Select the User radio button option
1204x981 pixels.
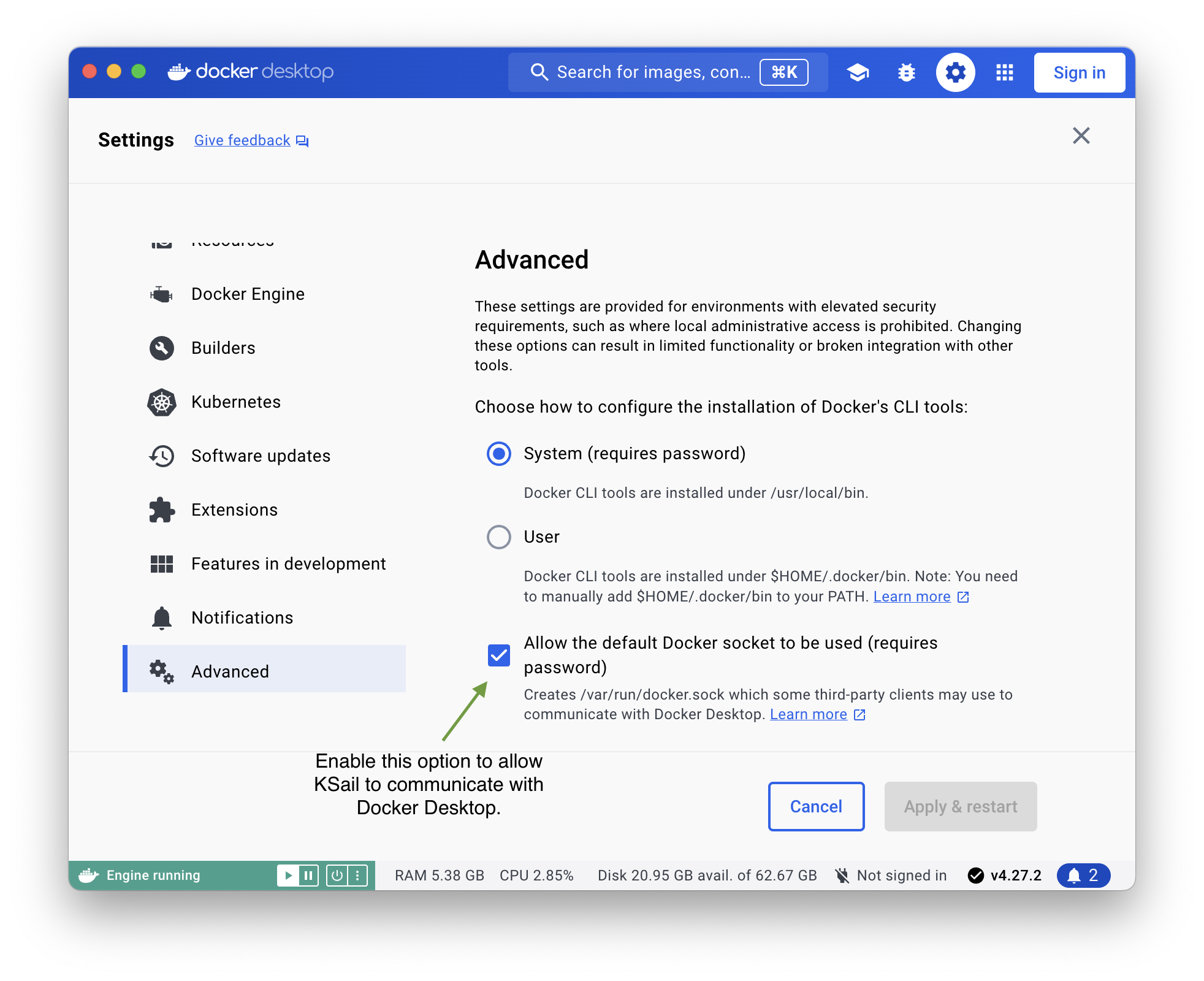pyautogui.click(x=498, y=538)
